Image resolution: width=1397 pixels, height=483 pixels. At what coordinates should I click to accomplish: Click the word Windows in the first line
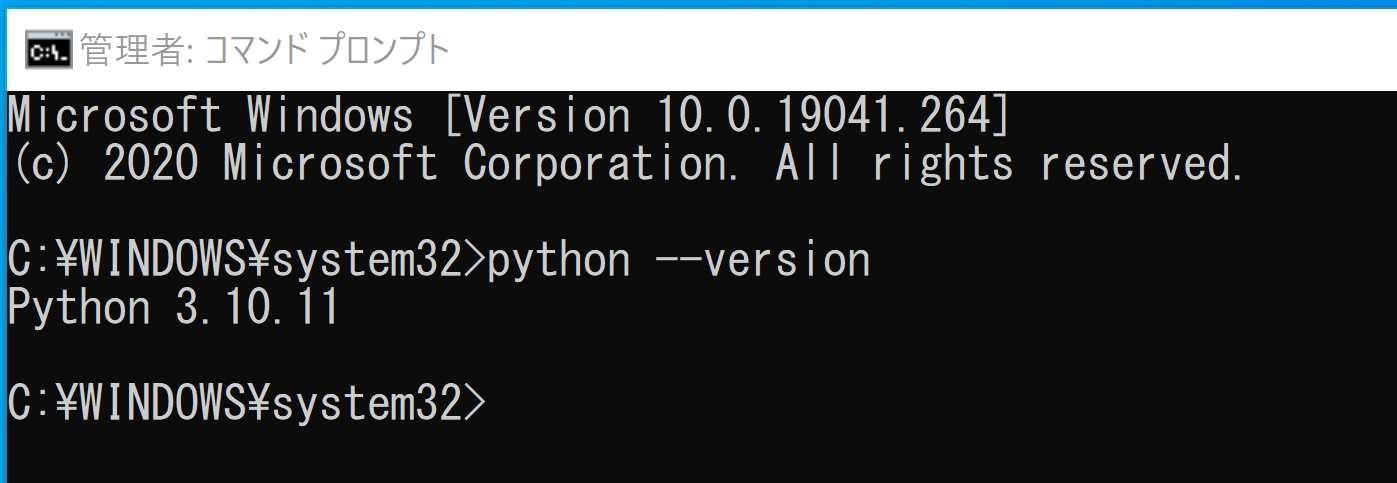click(x=330, y=116)
